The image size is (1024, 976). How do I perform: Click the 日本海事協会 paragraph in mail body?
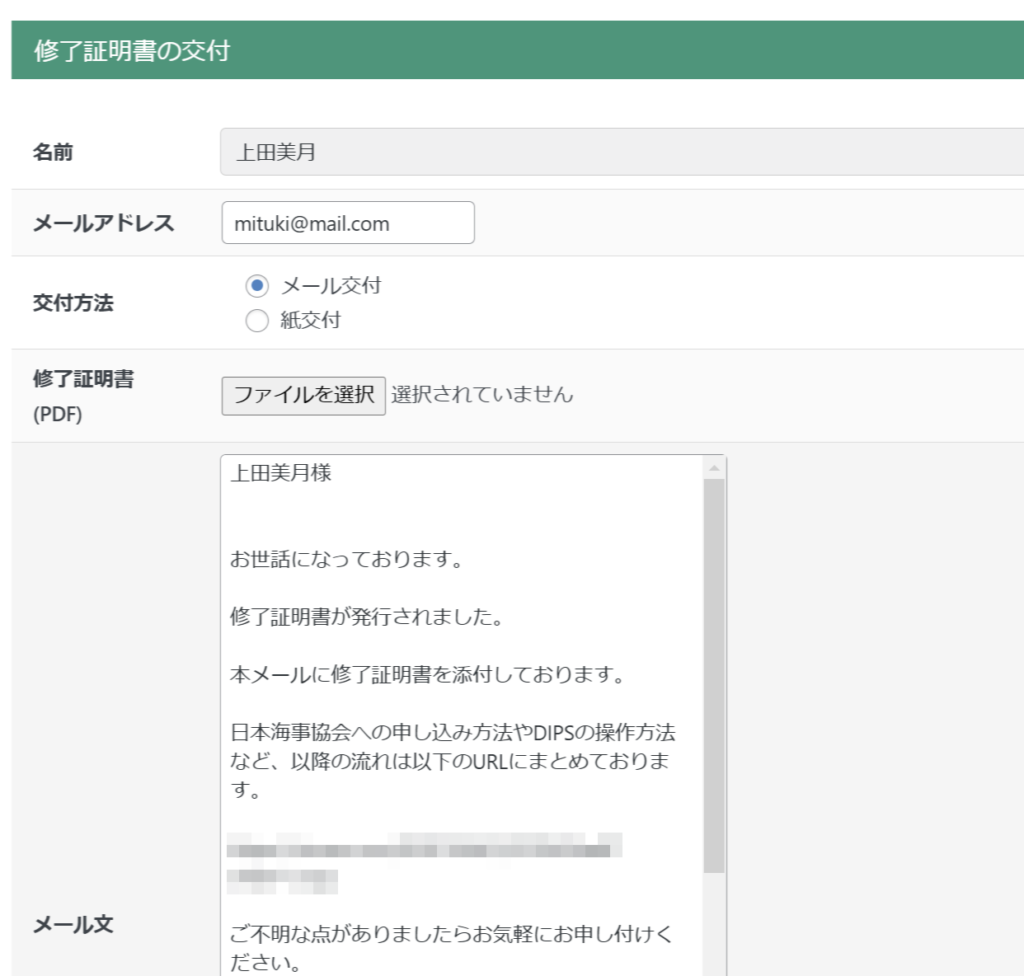tap(452, 762)
